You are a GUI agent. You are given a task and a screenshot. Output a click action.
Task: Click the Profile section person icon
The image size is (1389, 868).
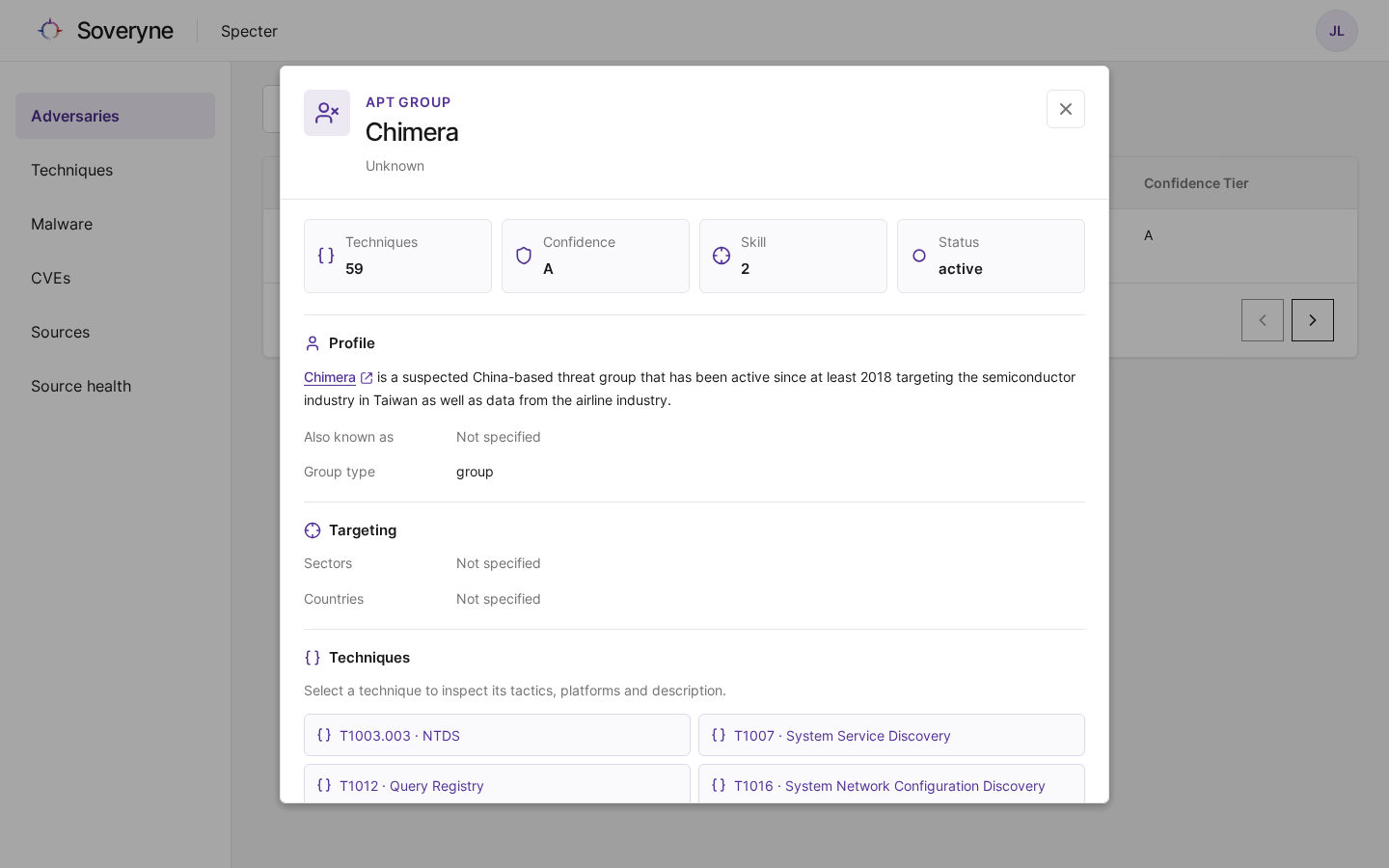point(313,343)
